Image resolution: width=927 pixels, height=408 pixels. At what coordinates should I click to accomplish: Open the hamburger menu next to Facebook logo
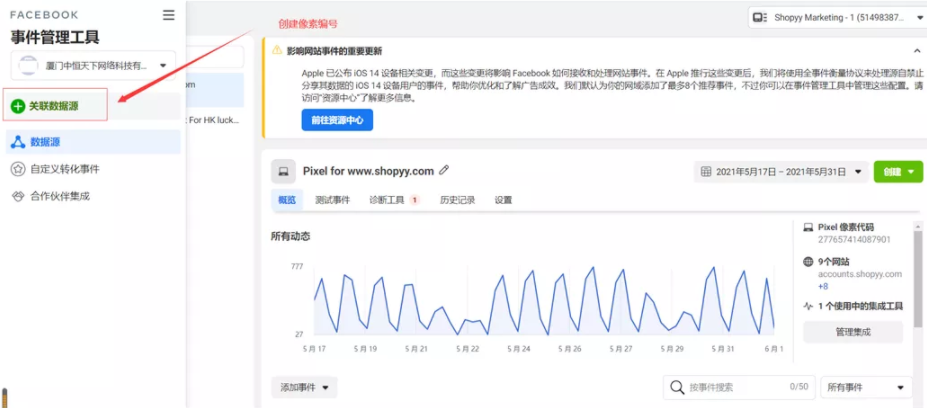click(168, 15)
